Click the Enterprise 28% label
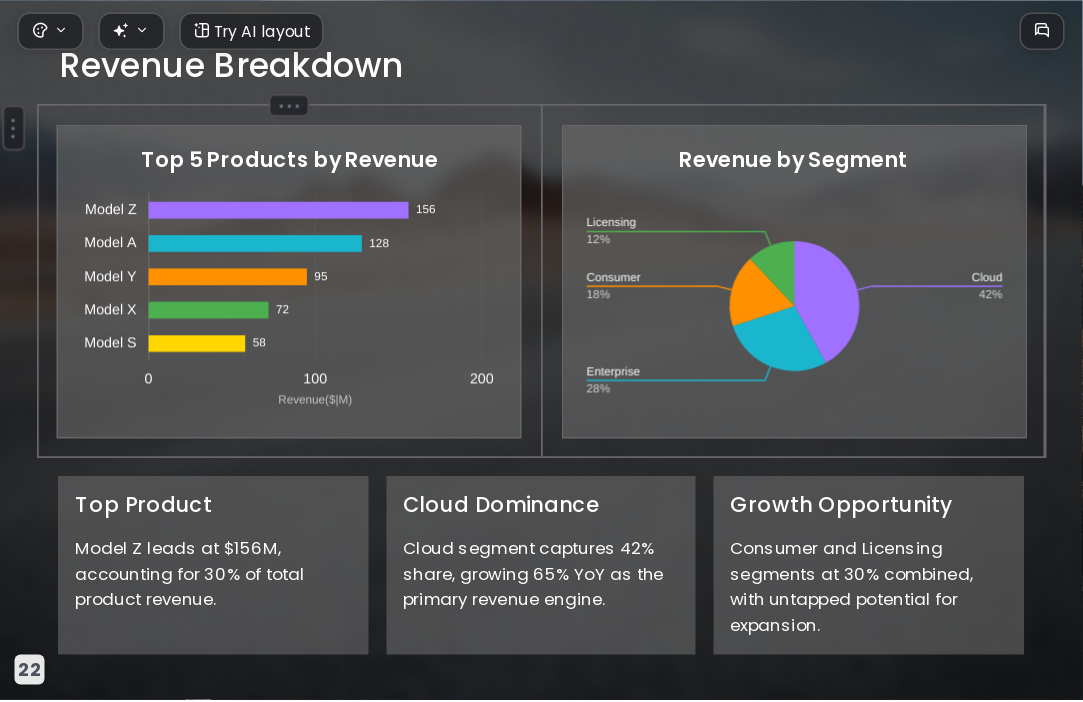 coord(613,380)
